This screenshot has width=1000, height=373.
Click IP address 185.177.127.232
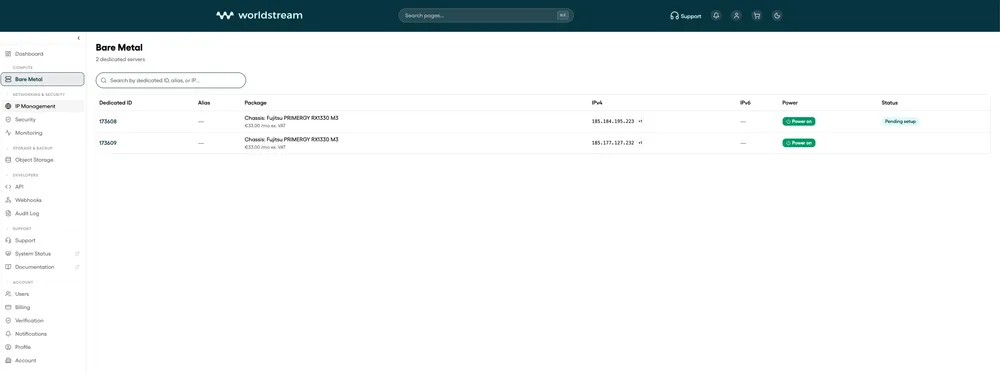(613, 143)
